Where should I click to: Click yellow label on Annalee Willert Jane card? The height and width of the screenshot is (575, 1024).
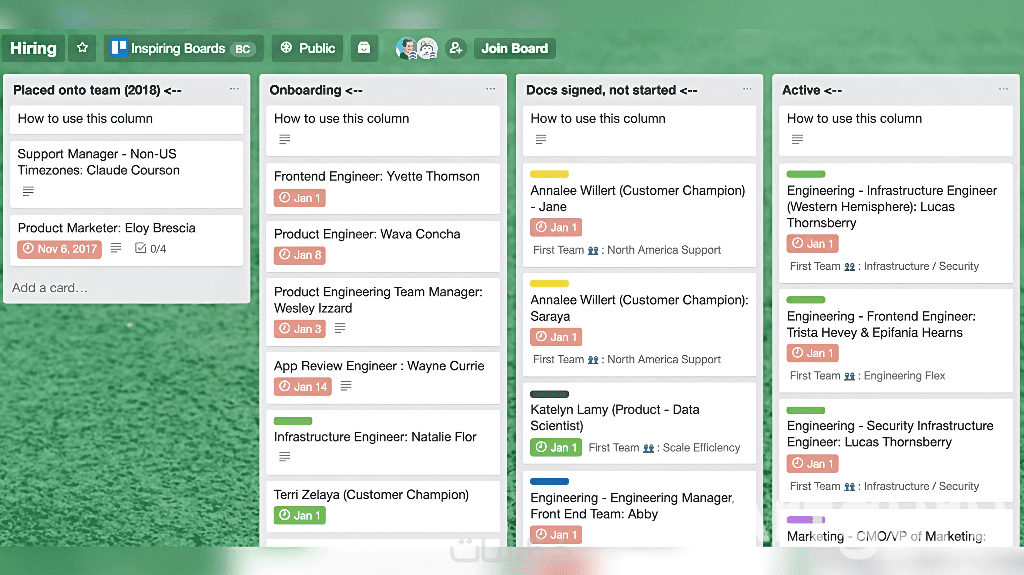click(549, 174)
